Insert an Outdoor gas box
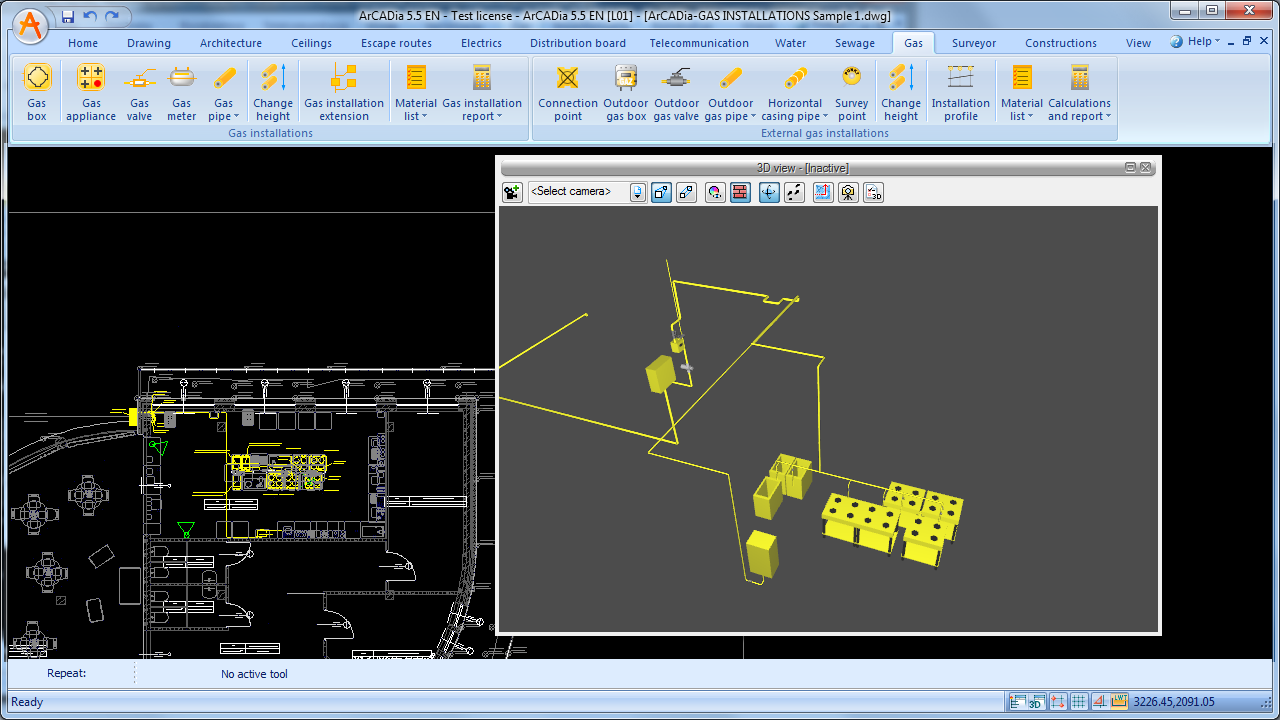This screenshot has height=720, width=1280. 626,92
